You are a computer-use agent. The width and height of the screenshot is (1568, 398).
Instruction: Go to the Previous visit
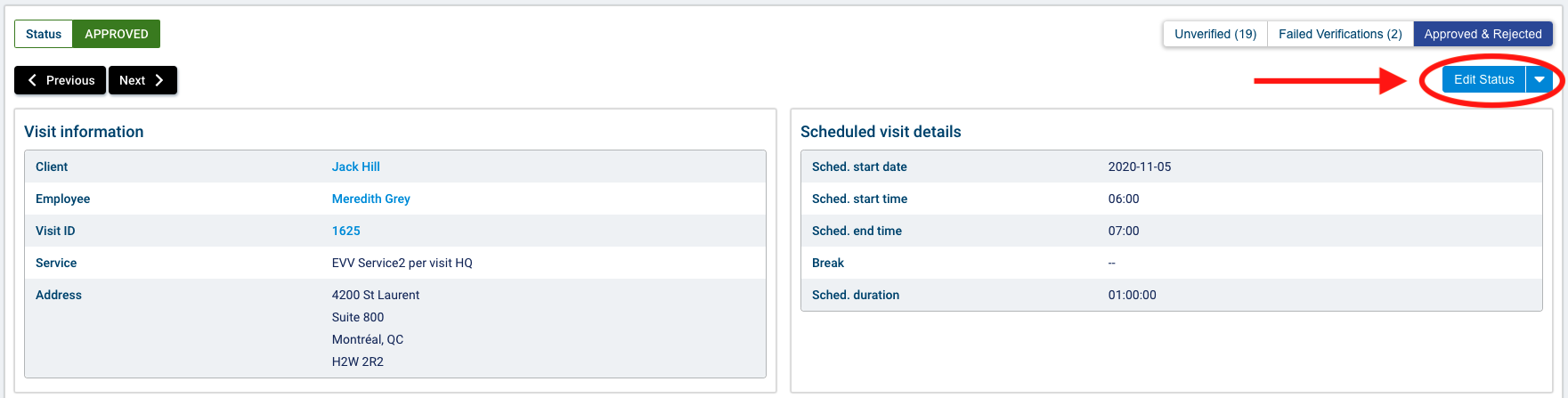click(61, 80)
